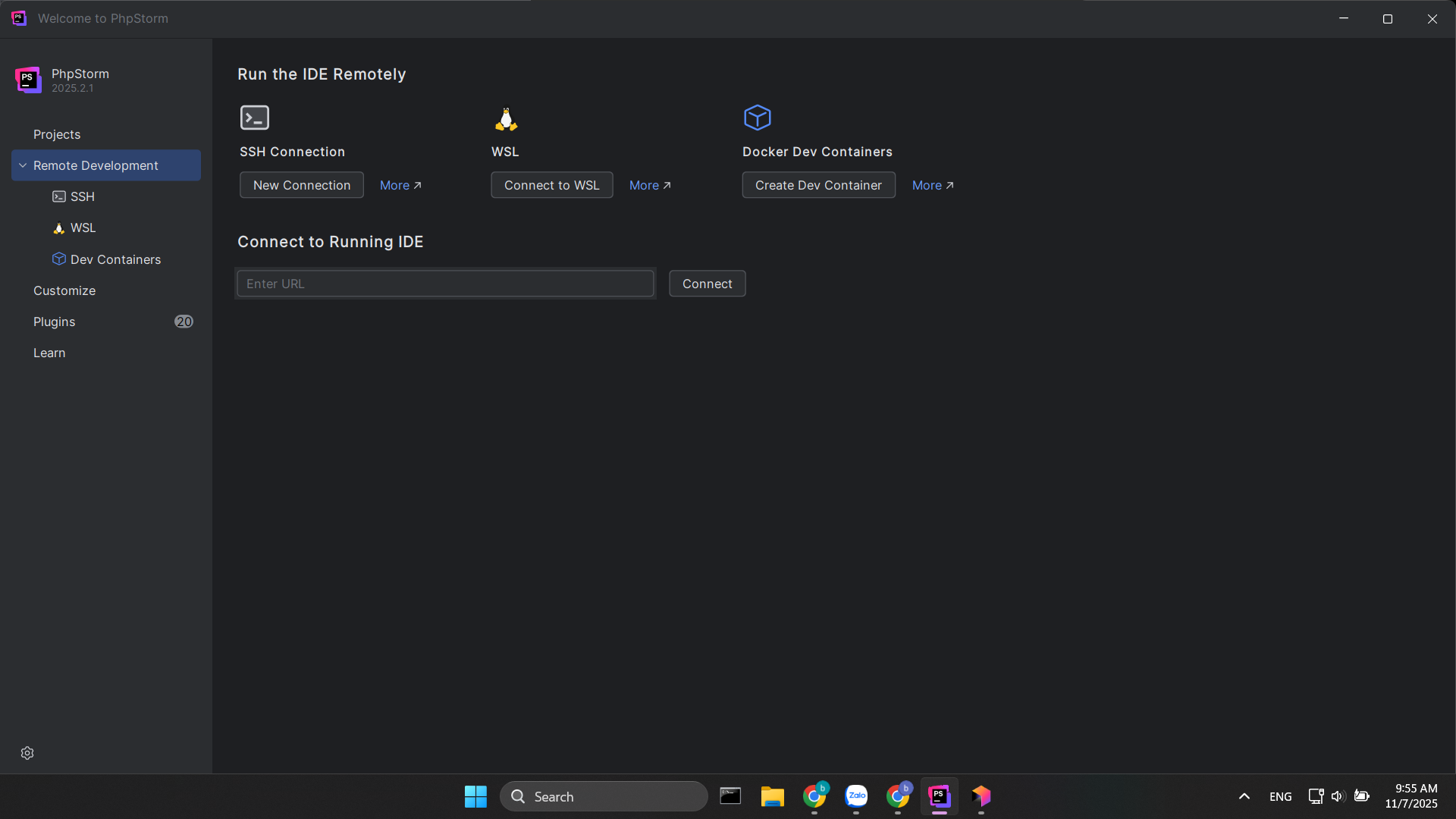
Task: Show hidden system tray icons
Action: coord(1244,796)
